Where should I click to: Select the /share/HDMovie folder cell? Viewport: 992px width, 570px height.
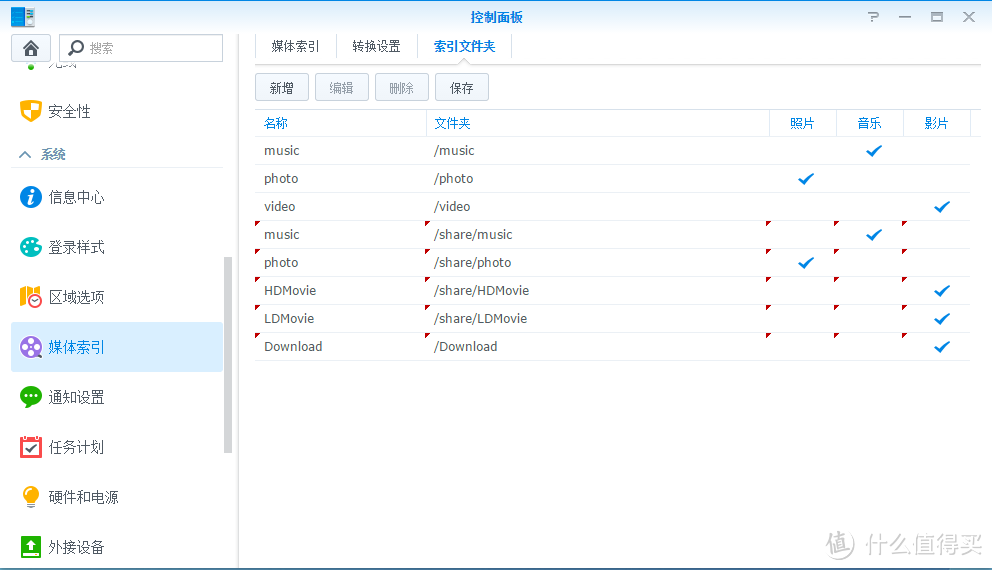coord(597,290)
